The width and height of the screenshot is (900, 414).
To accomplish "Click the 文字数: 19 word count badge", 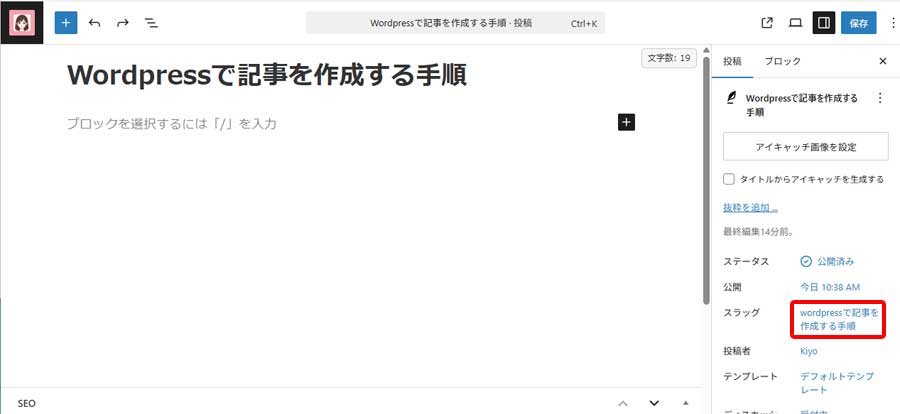I will (669, 58).
